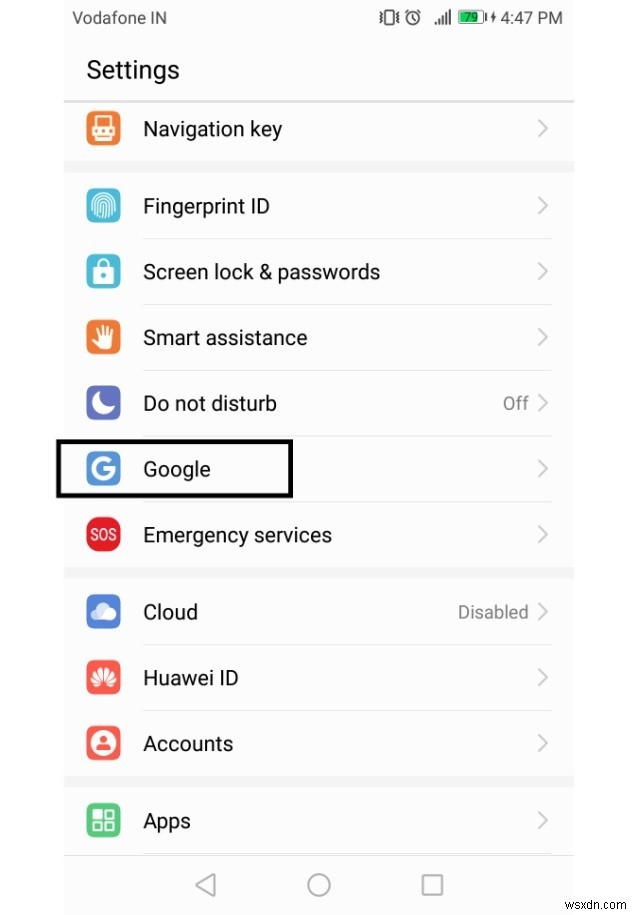The height and width of the screenshot is (915, 638).
Task: Tap the Do not disturb Off status
Action: 515,404
